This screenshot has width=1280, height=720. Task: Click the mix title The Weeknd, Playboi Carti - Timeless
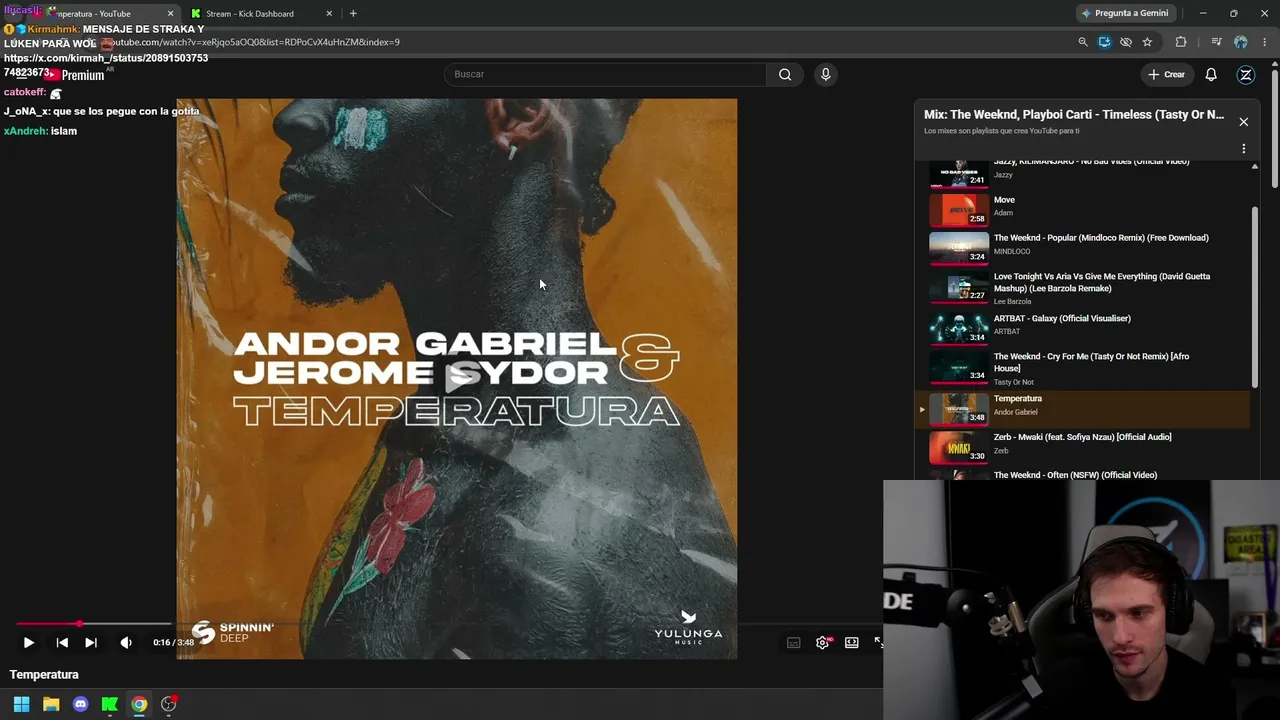click(x=1074, y=115)
